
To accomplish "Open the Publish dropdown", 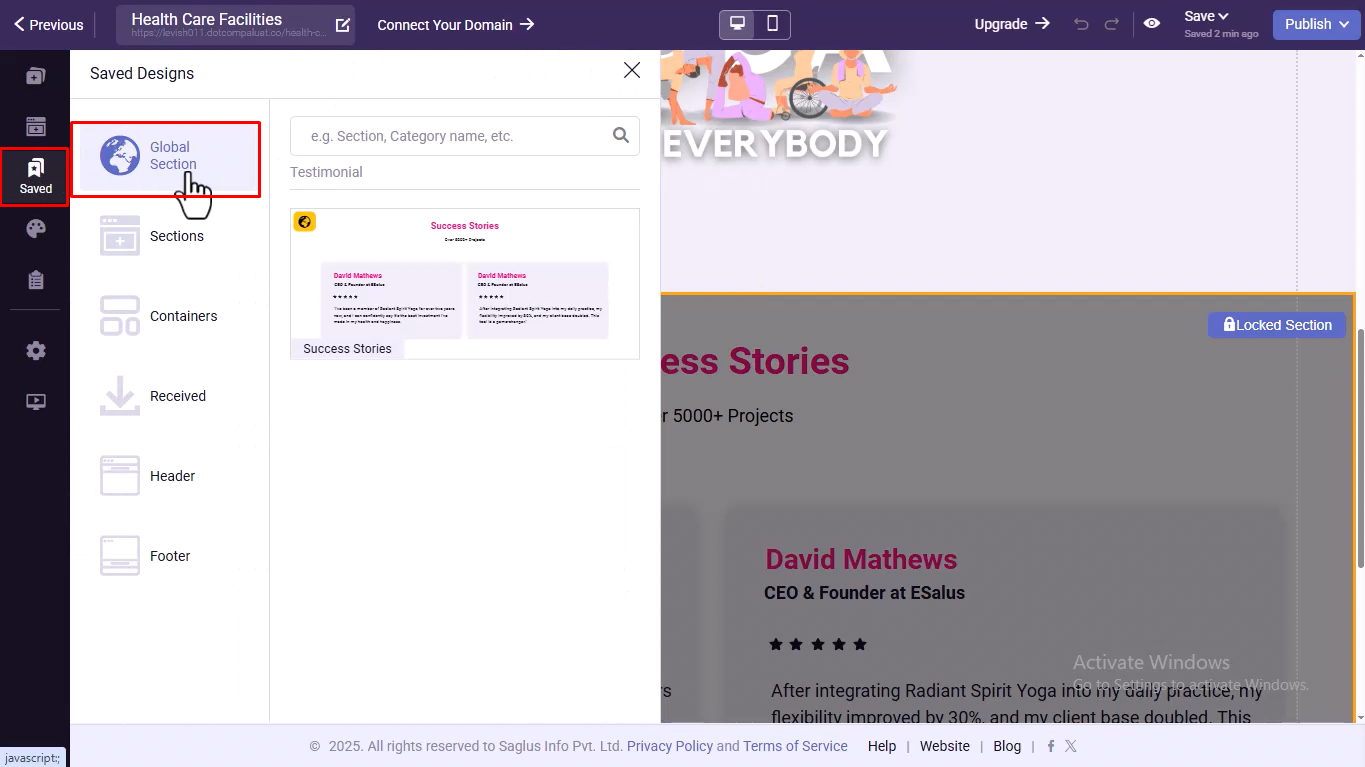I will [x=1316, y=25].
